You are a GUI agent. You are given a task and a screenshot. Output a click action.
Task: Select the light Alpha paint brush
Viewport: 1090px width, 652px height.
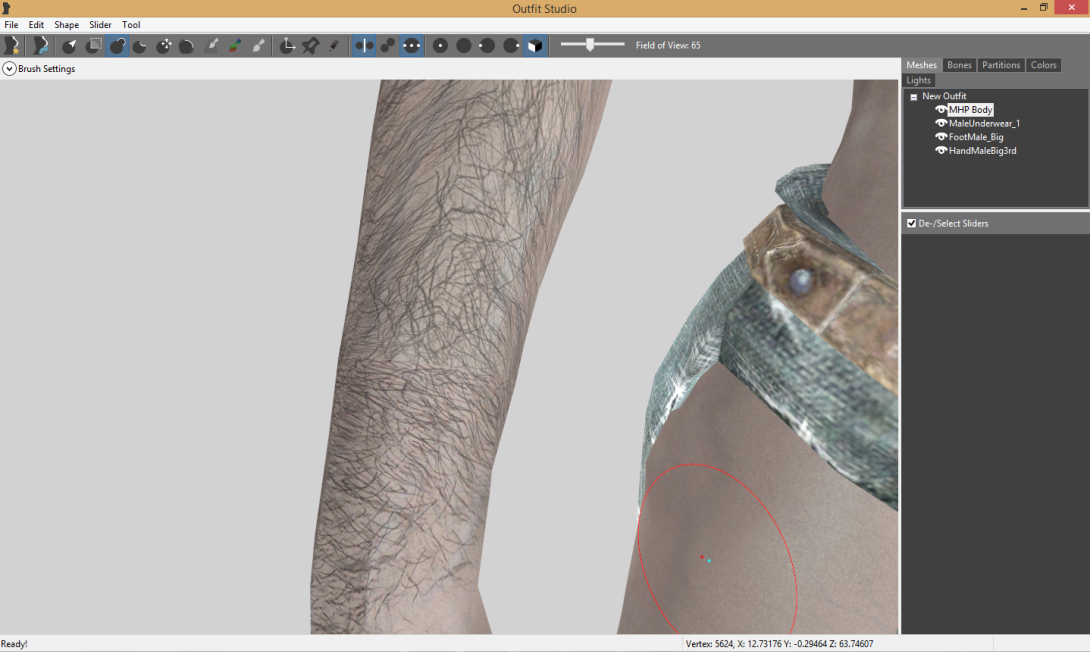(259, 46)
